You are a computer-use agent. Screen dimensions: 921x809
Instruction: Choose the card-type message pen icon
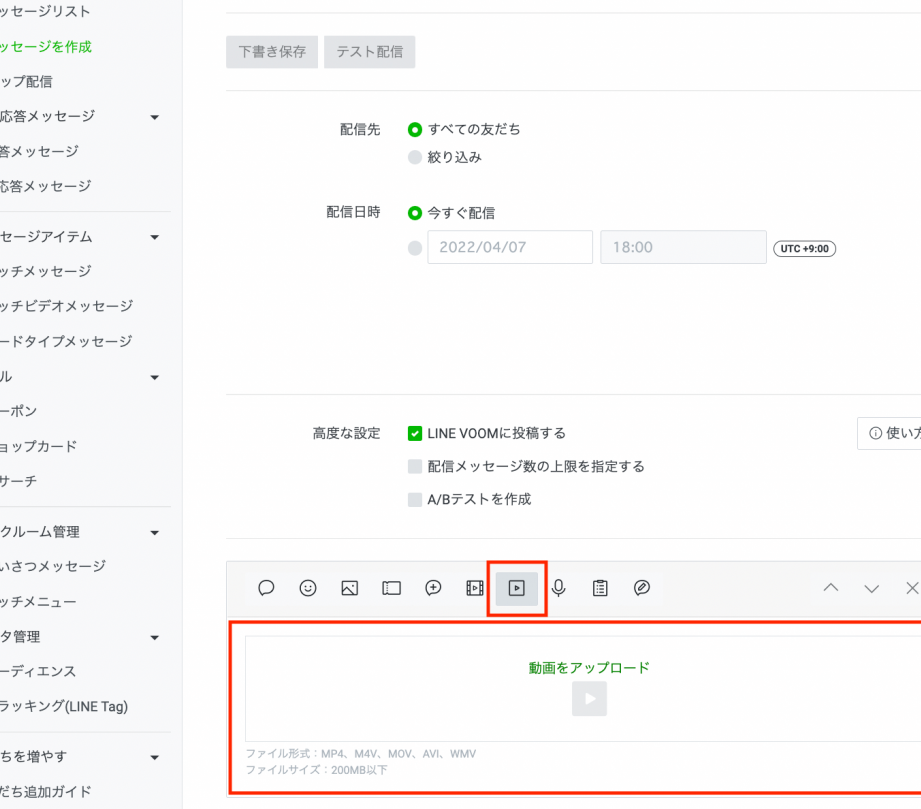(642, 588)
